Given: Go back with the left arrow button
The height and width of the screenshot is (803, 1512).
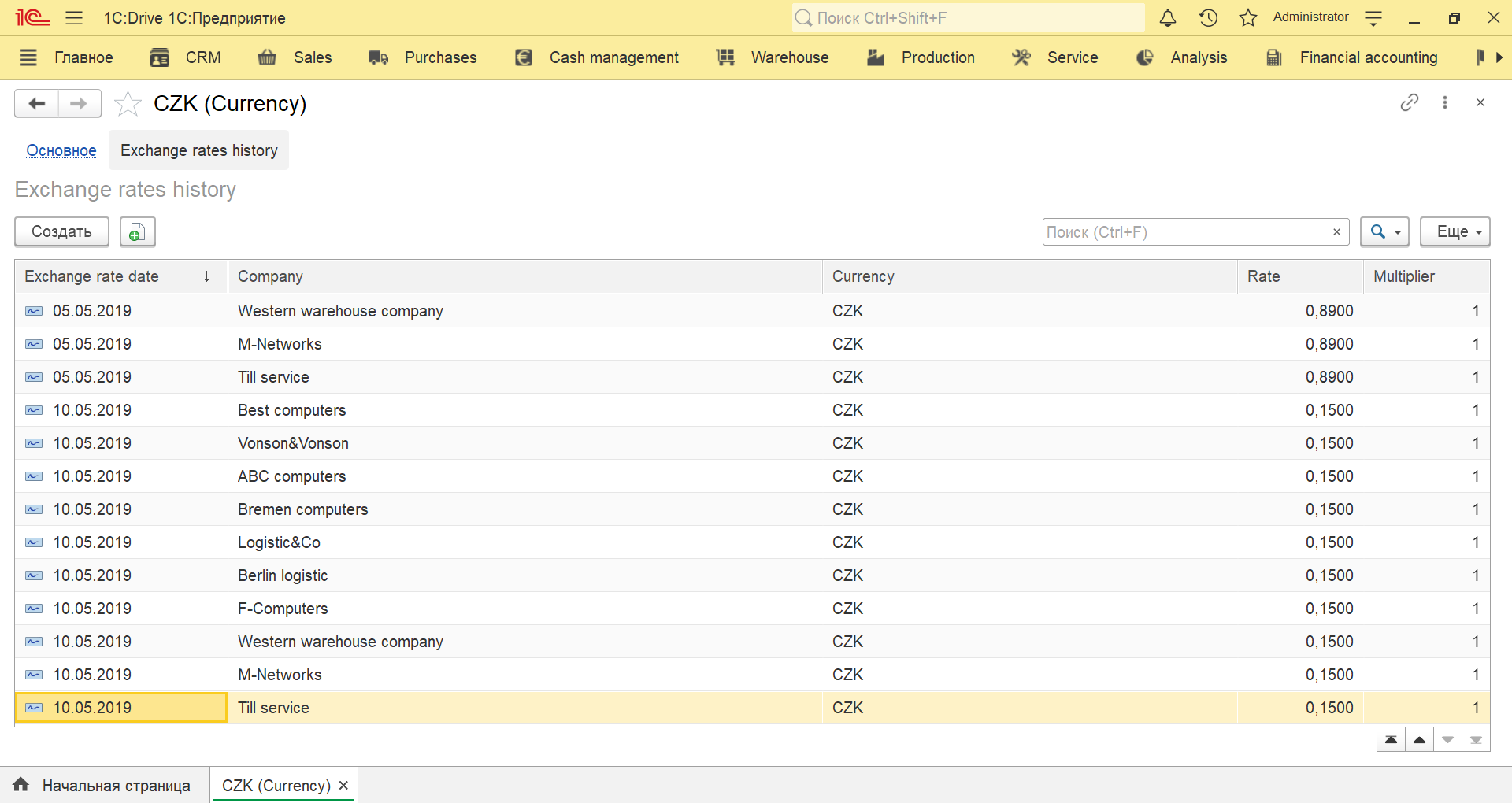Looking at the screenshot, I should (36, 103).
